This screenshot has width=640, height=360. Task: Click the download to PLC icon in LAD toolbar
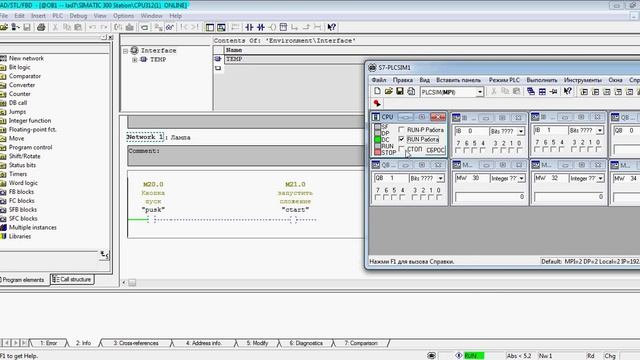(129, 27)
